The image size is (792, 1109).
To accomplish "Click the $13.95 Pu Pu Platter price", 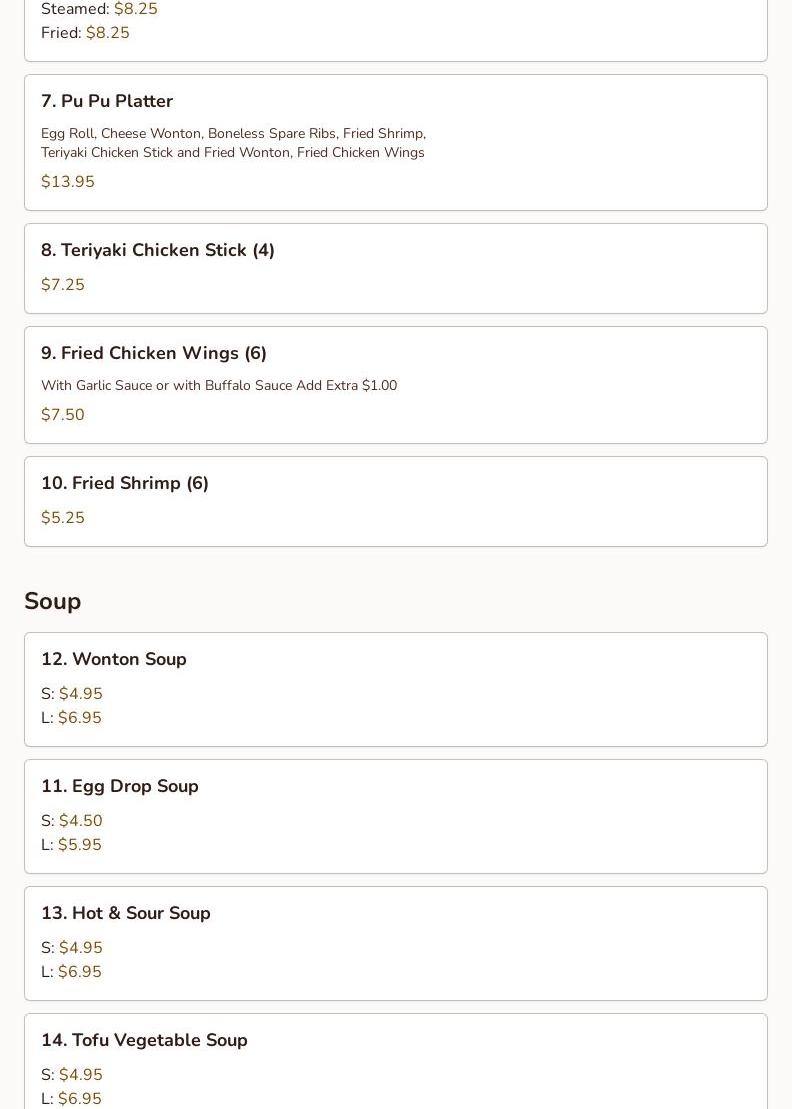I will point(68,182).
